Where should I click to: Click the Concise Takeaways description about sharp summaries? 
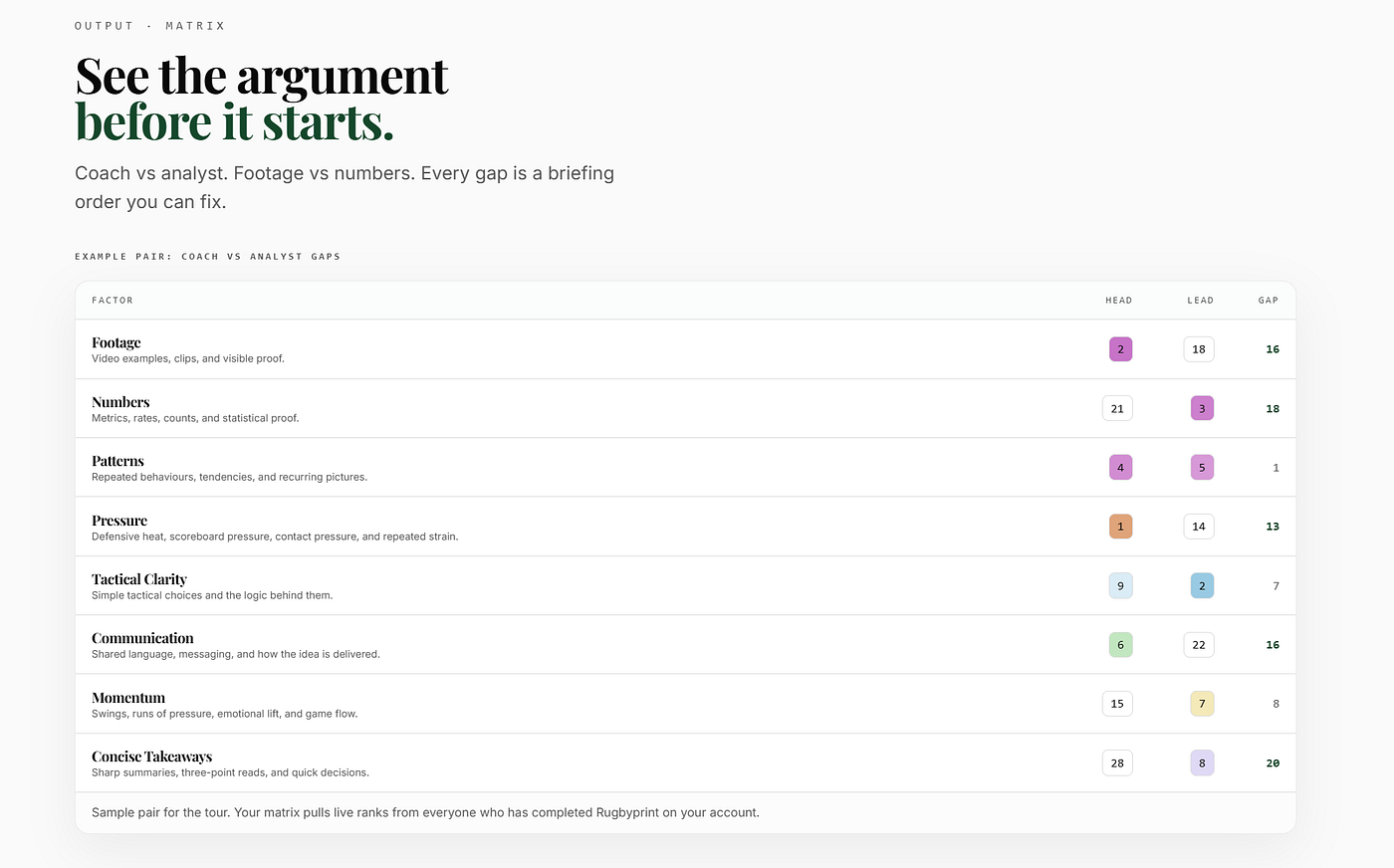[230, 772]
